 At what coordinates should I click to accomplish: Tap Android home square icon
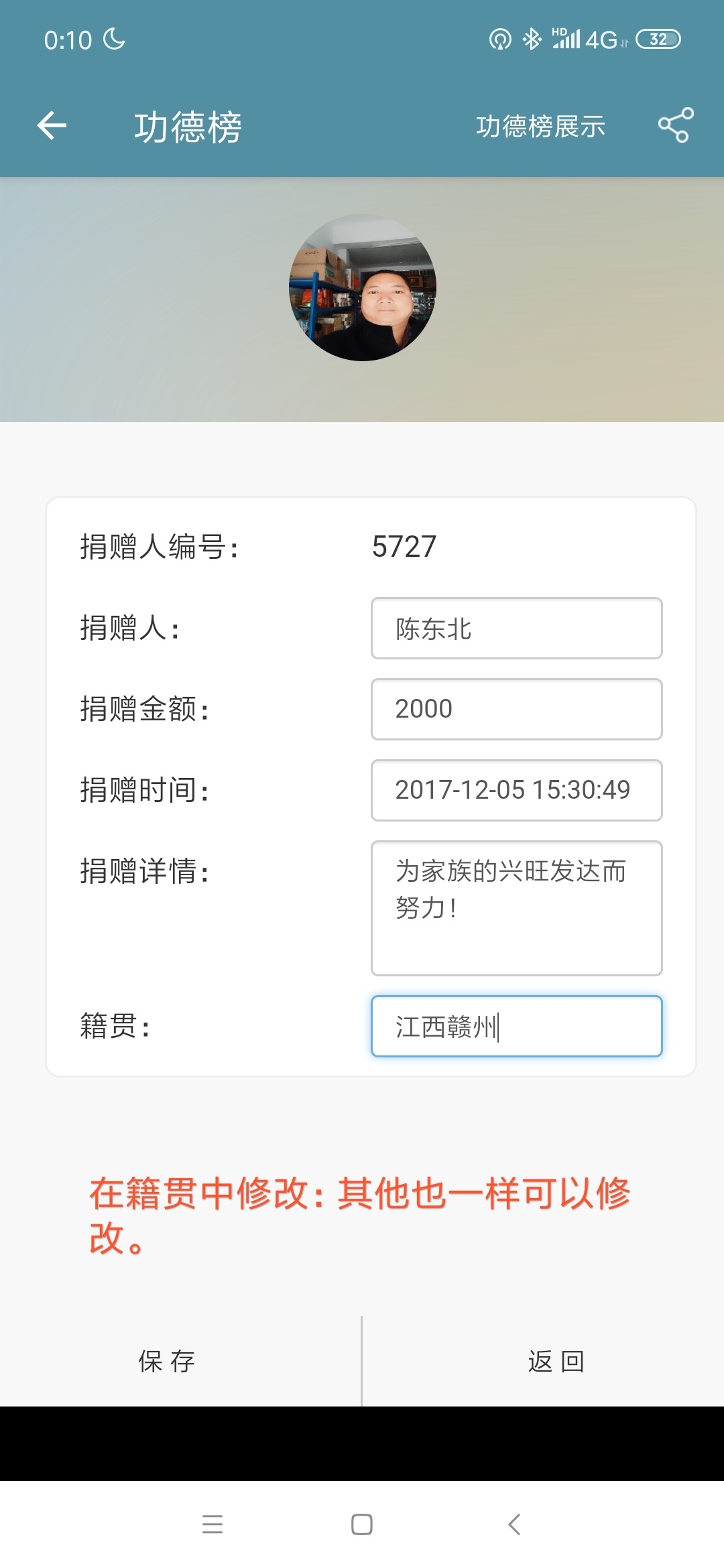tap(362, 1524)
